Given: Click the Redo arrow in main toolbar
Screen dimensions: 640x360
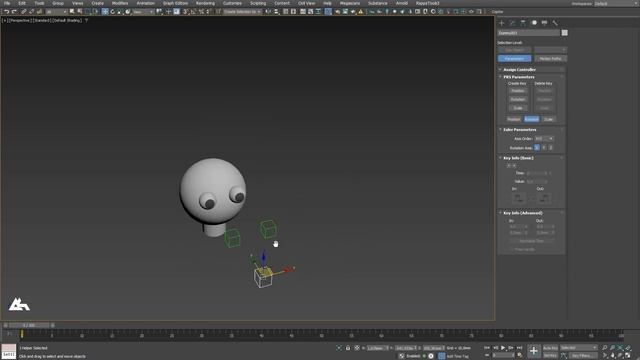Looking at the screenshot, I should (x=14, y=12).
